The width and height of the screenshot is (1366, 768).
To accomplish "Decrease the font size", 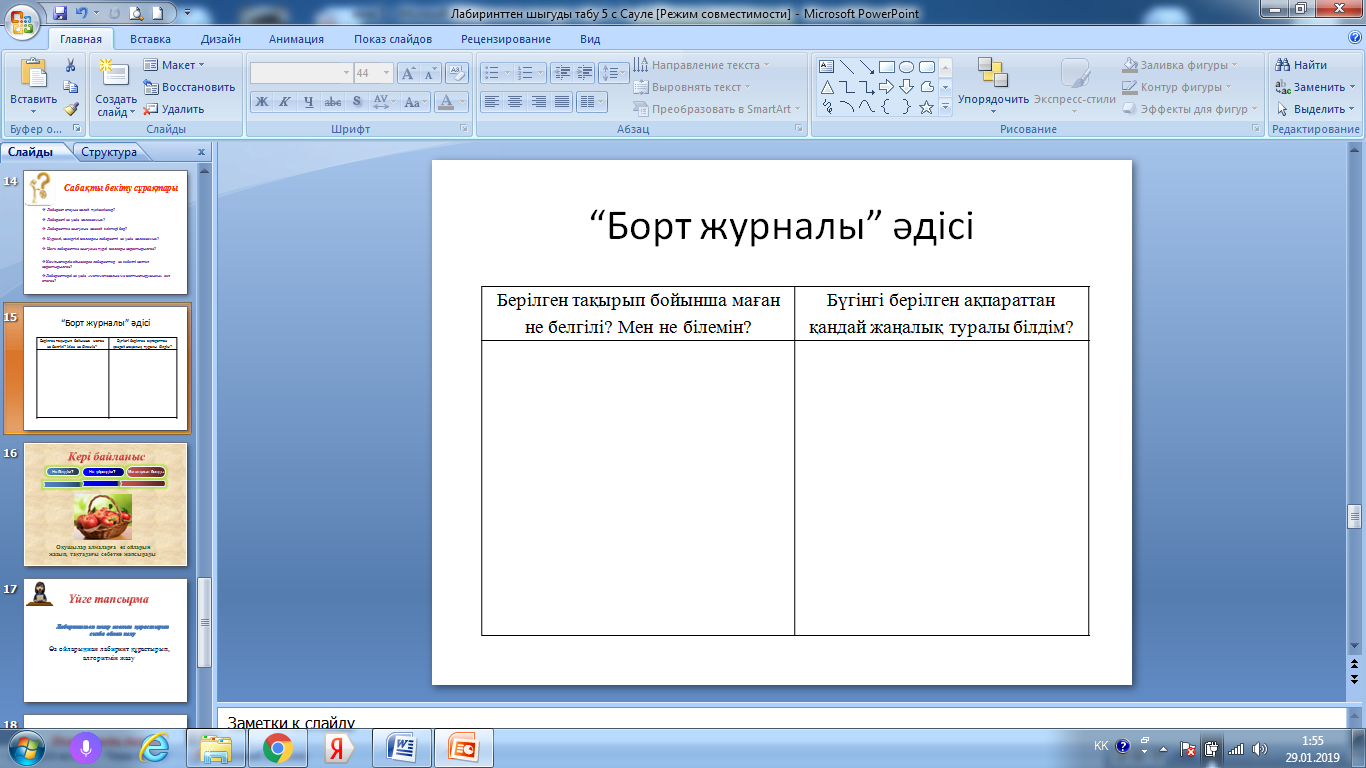I will [x=430, y=73].
